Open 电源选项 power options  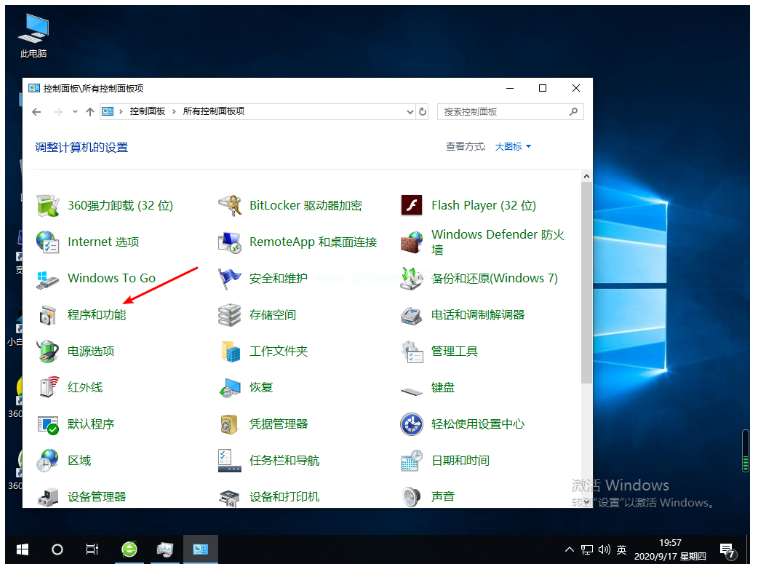click(90, 352)
